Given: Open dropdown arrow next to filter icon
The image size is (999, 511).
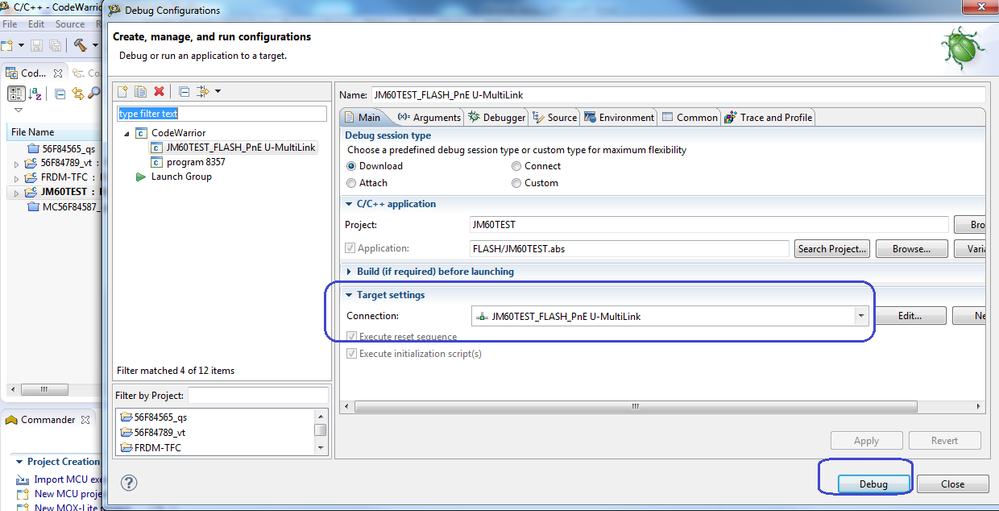Looking at the screenshot, I should point(217,92).
